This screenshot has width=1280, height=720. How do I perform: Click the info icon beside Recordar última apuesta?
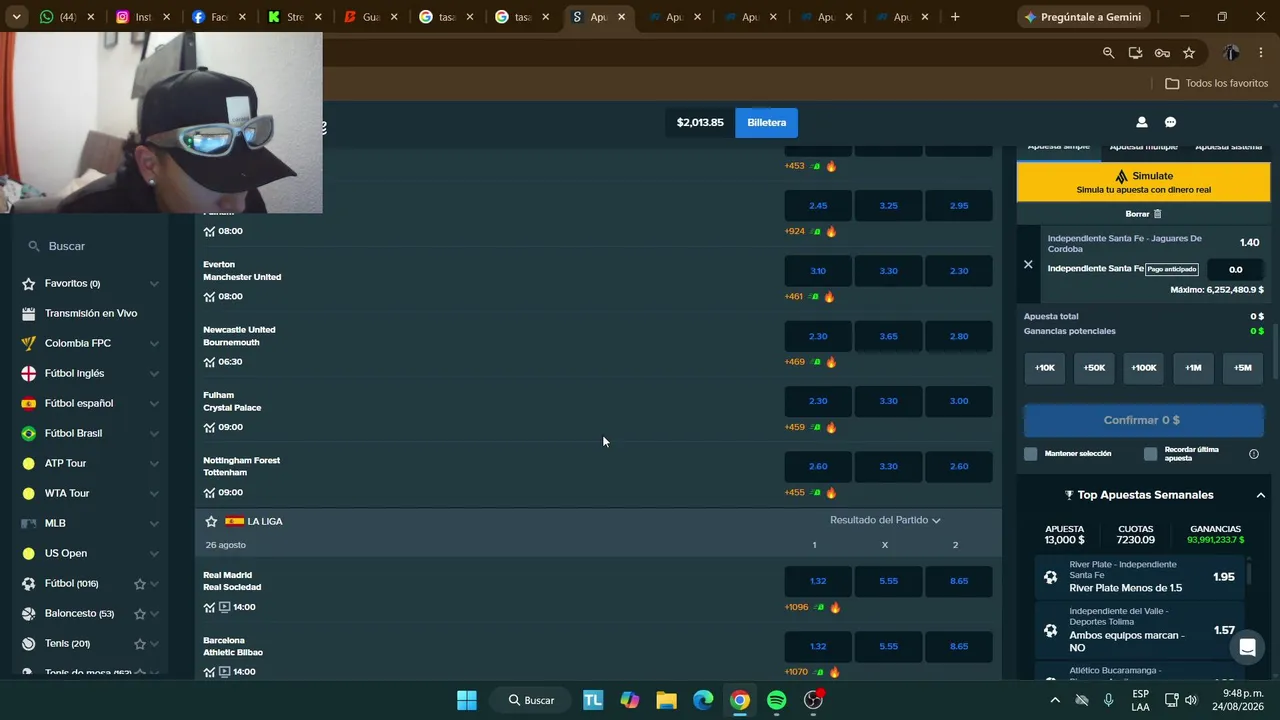[1254, 454]
